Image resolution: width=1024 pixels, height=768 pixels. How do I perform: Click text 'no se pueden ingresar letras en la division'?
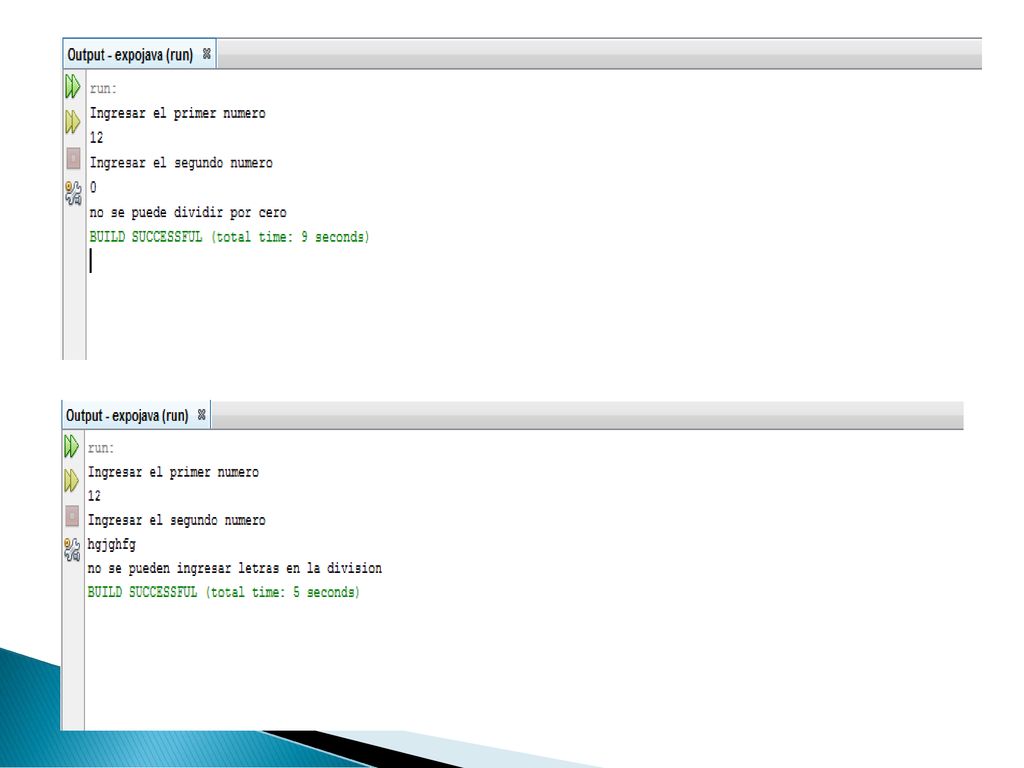[x=234, y=568]
